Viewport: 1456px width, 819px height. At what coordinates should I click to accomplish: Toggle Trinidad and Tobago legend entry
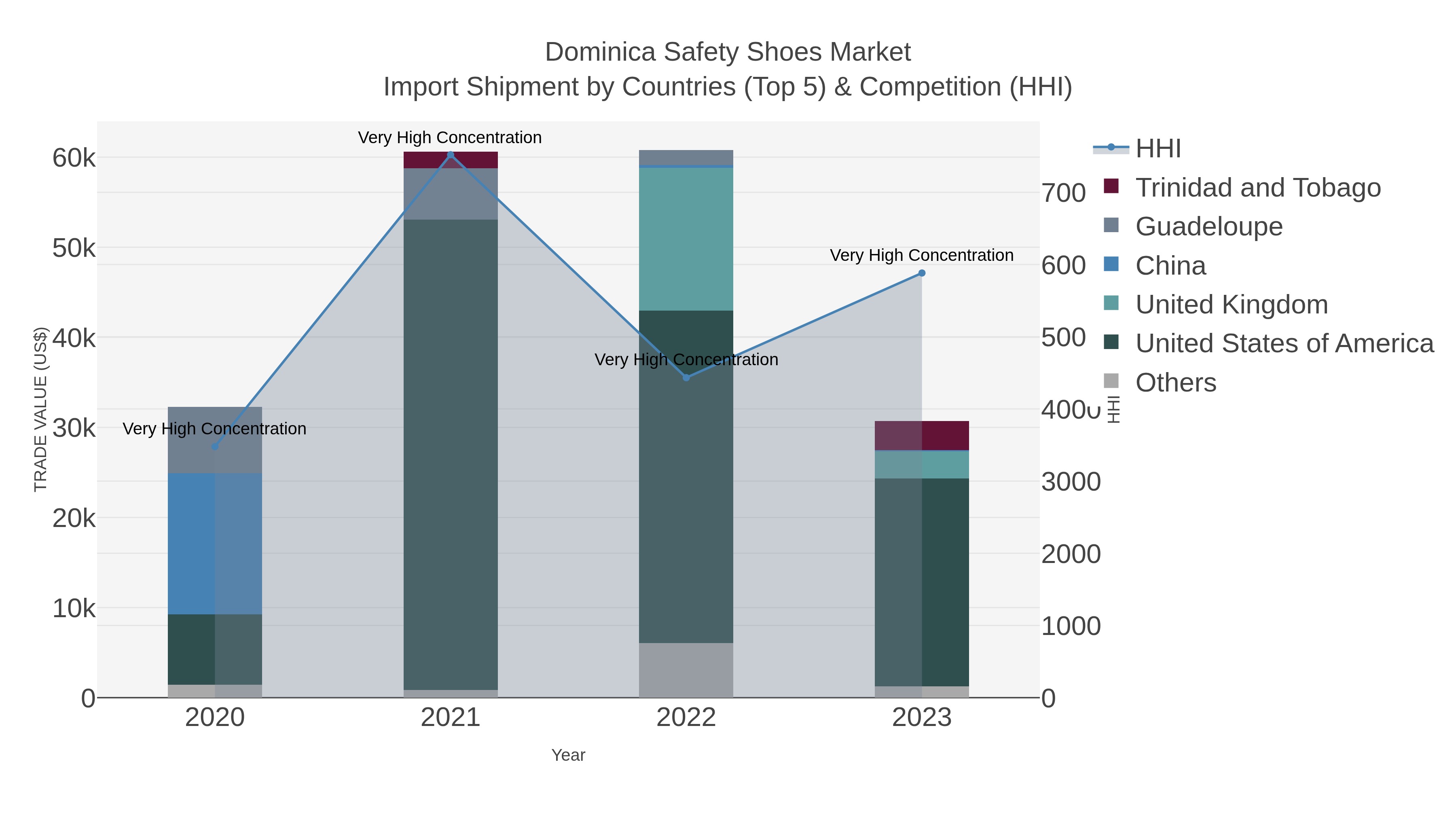1242,187
